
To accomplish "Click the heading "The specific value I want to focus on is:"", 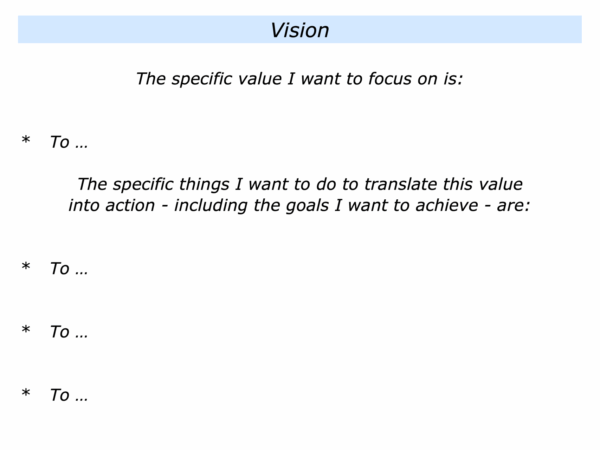I will (x=300, y=79).
